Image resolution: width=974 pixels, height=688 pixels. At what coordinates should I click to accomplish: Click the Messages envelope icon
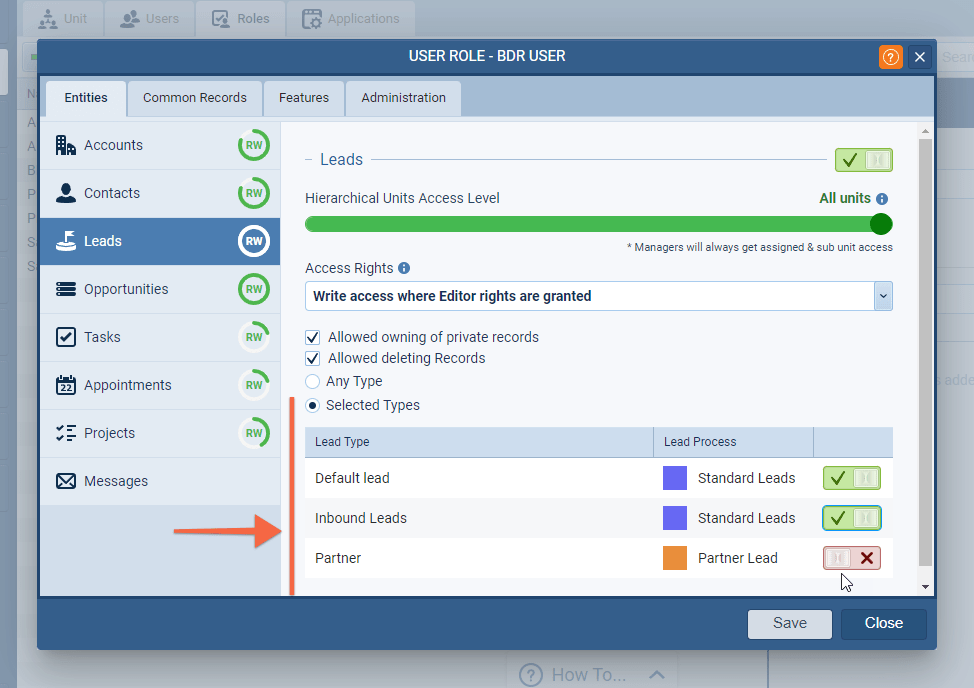[x=66, y=481]
